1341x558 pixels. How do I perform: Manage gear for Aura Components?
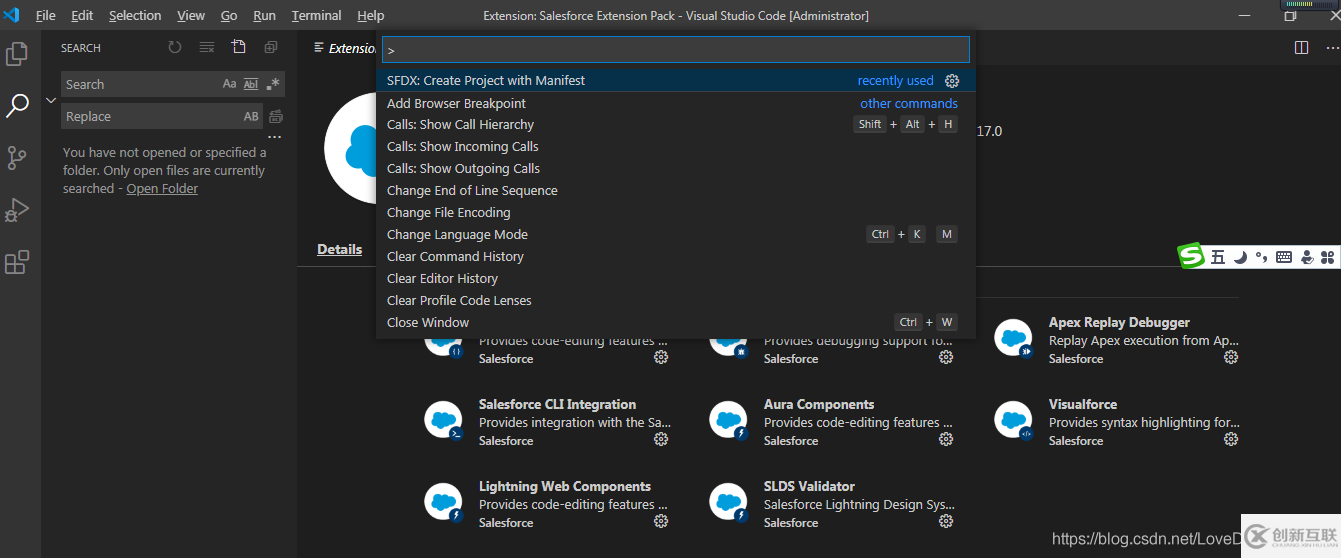point(946,439)
